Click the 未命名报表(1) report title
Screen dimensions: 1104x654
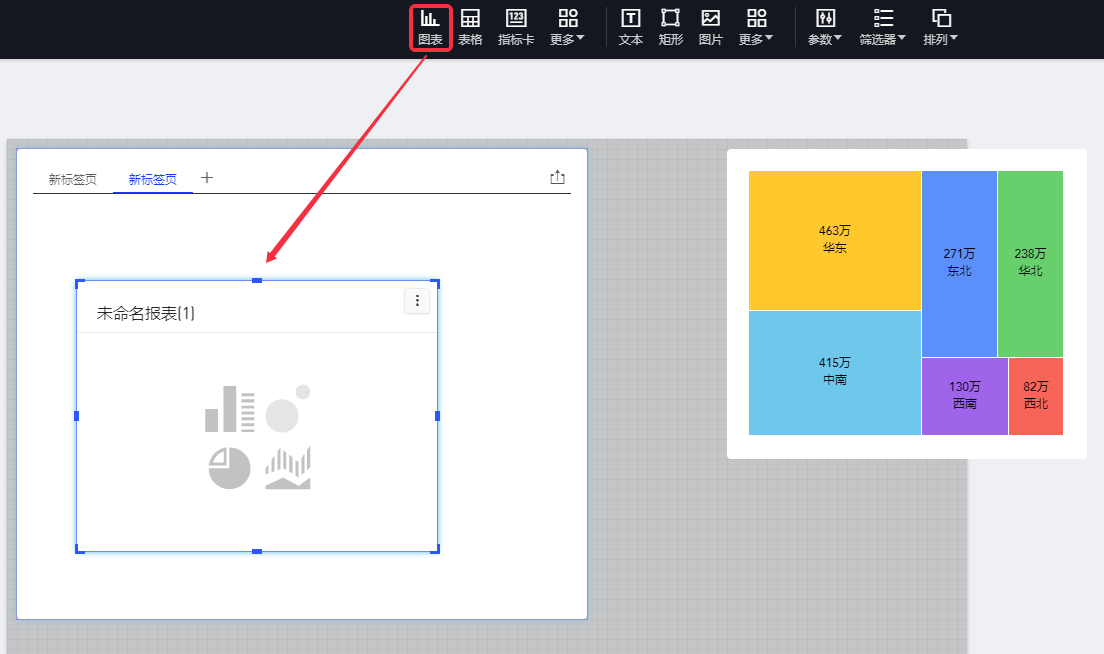coord(146,314)
